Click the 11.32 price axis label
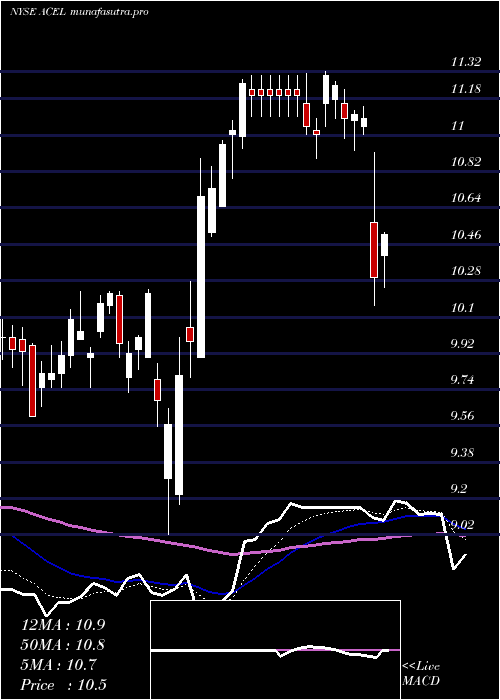 pyautogui.click(x=466, y=62)
